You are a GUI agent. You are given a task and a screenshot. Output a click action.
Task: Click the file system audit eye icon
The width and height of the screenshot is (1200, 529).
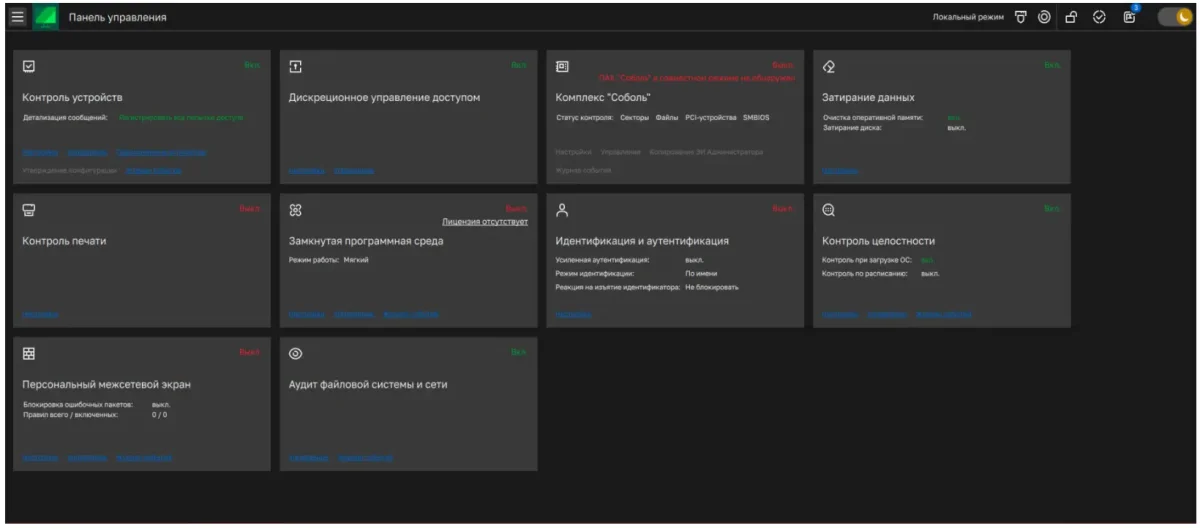[x=295, y=353]
